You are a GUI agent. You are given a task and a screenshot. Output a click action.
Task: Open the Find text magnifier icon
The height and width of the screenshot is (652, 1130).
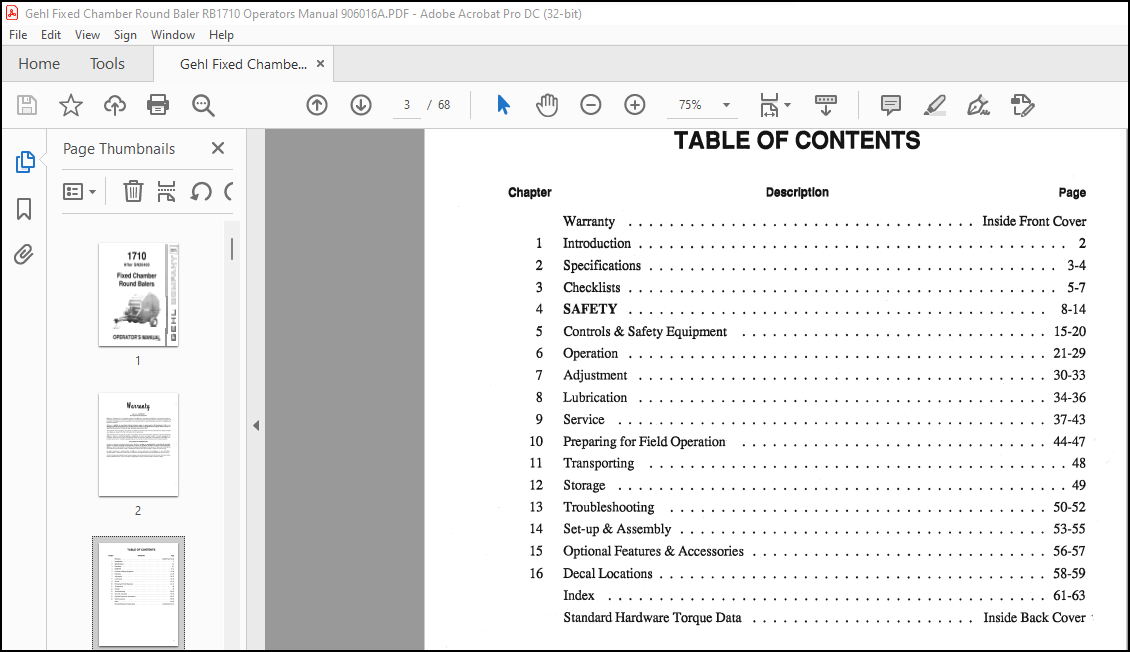203,105
